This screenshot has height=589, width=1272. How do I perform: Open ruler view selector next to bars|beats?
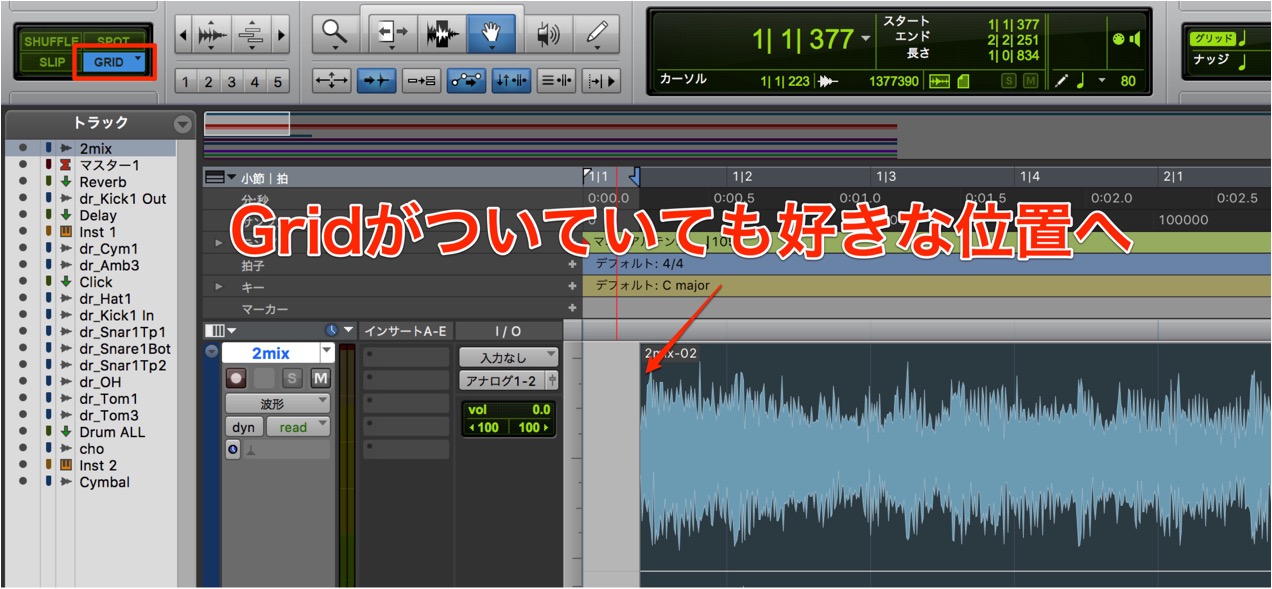click(221, 177)
